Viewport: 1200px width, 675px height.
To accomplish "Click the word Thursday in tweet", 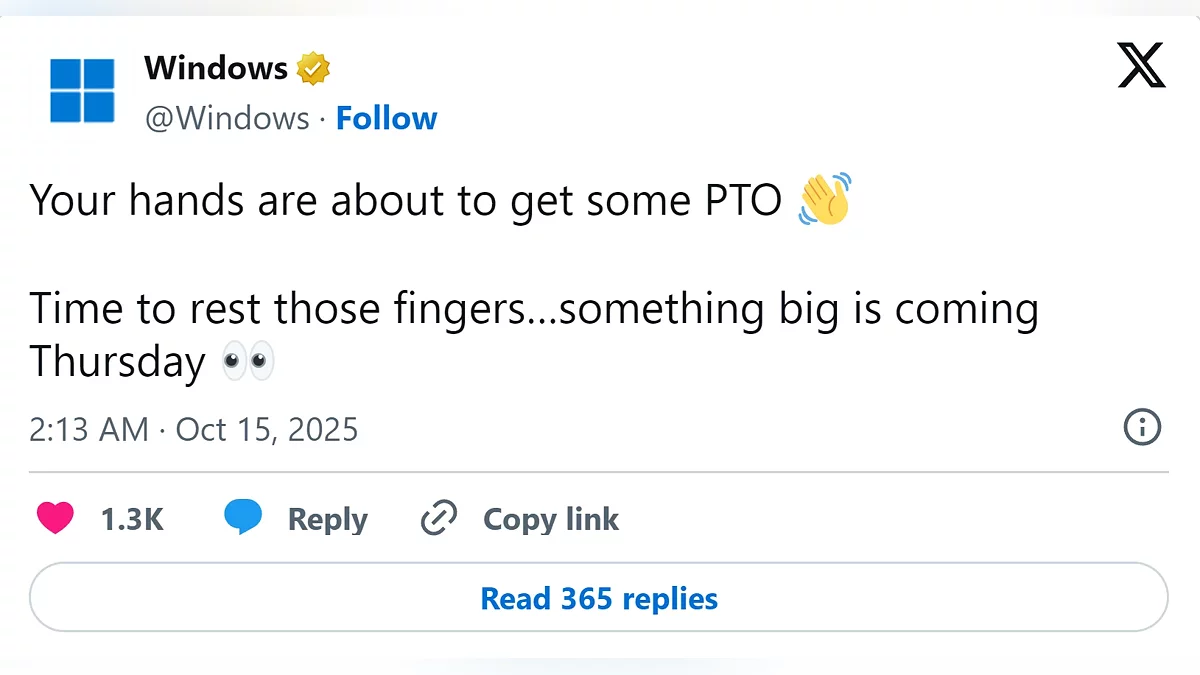I will (x=117, y=361).
